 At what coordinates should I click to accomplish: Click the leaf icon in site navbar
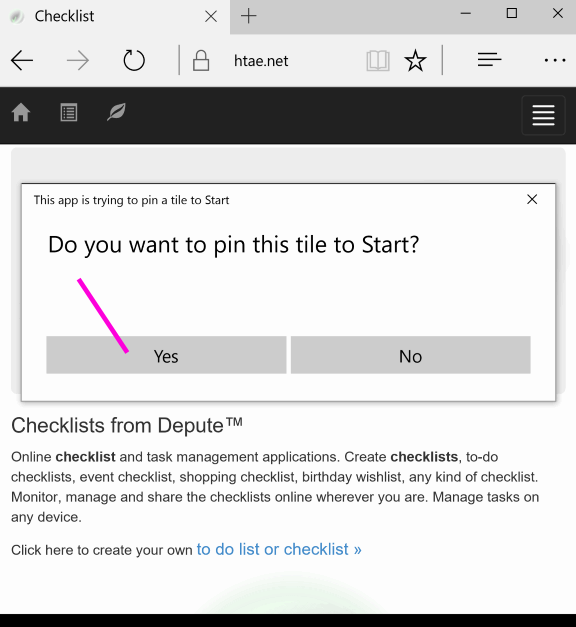116,112
